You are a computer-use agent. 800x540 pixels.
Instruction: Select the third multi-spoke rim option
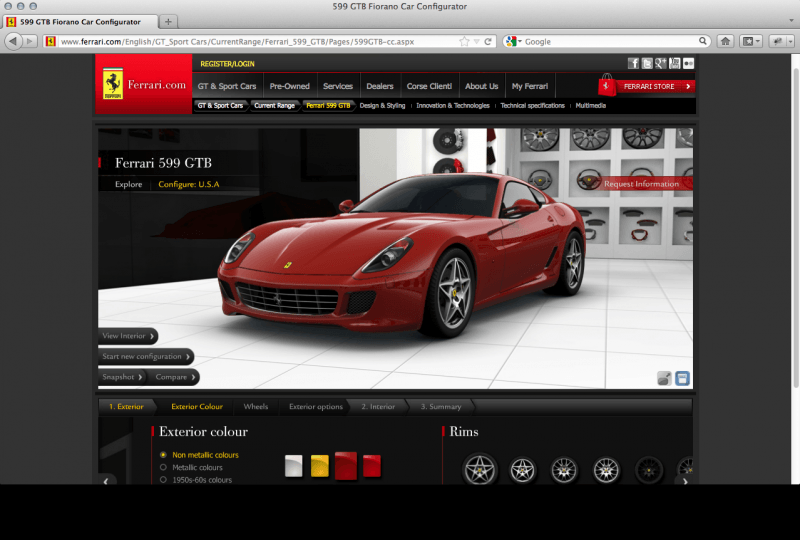pos(564,470)
